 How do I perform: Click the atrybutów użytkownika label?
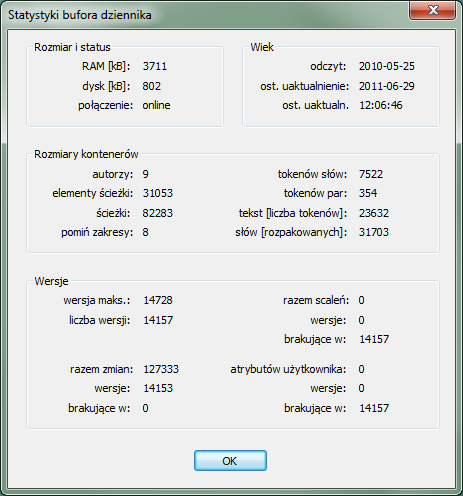coord(288,369)
